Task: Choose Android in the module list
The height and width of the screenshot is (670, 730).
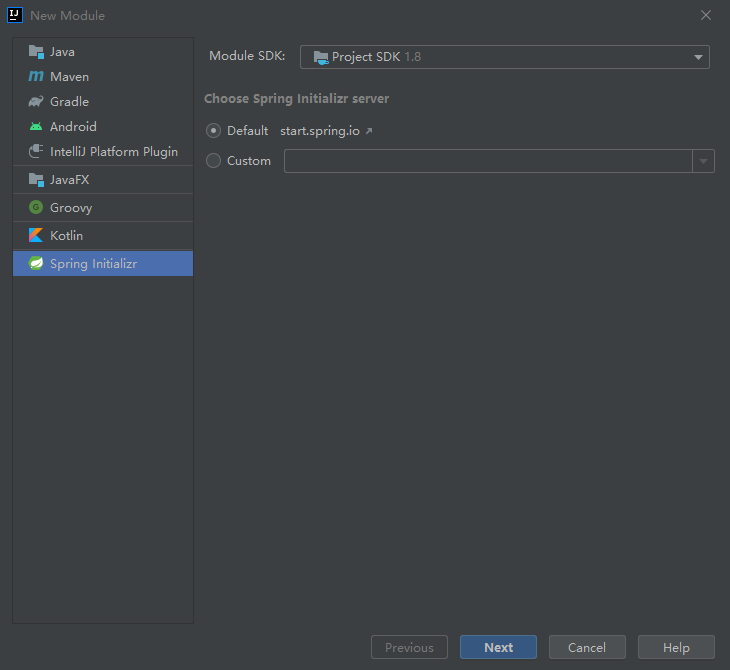Action: 103,126
